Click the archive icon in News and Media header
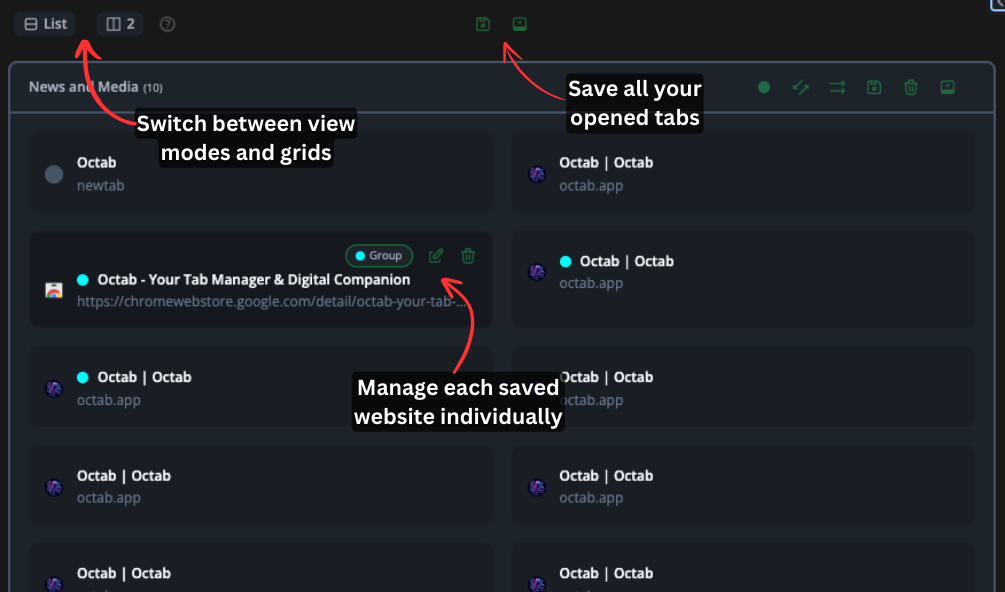This screenshot has height=592, width=1005. (947, 88)
